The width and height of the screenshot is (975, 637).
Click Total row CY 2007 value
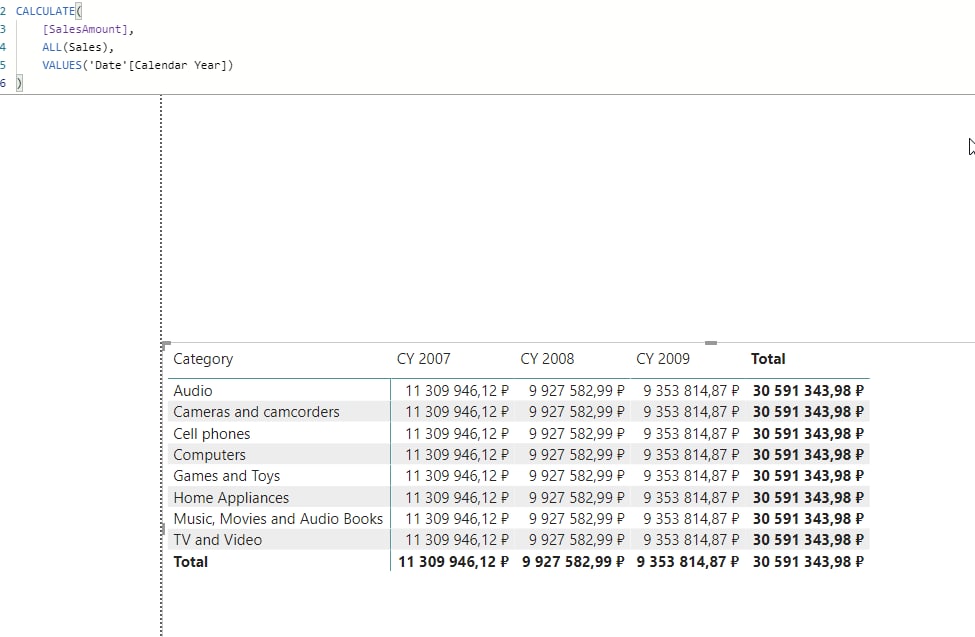point(453,562)
